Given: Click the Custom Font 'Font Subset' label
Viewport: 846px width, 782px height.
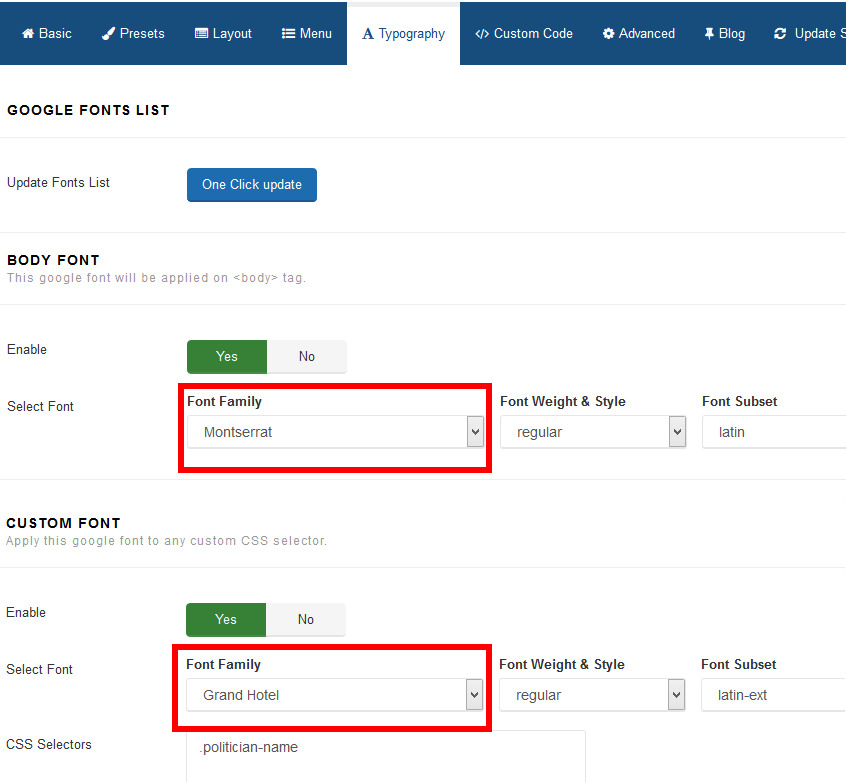Looking at the screenshot, I should tap(739, 664).
